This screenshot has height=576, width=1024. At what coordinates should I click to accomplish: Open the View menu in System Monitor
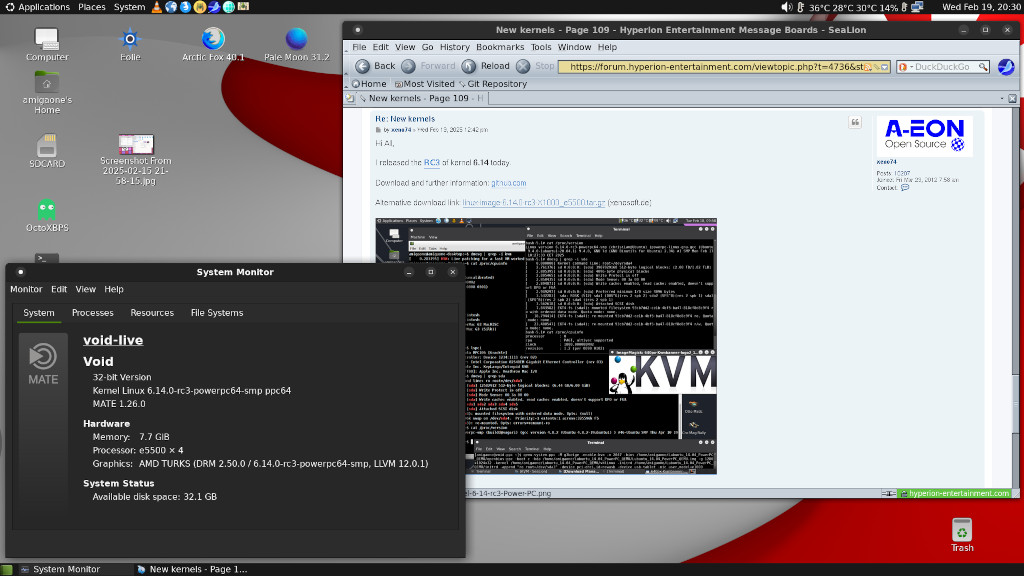tap(86, 289)
